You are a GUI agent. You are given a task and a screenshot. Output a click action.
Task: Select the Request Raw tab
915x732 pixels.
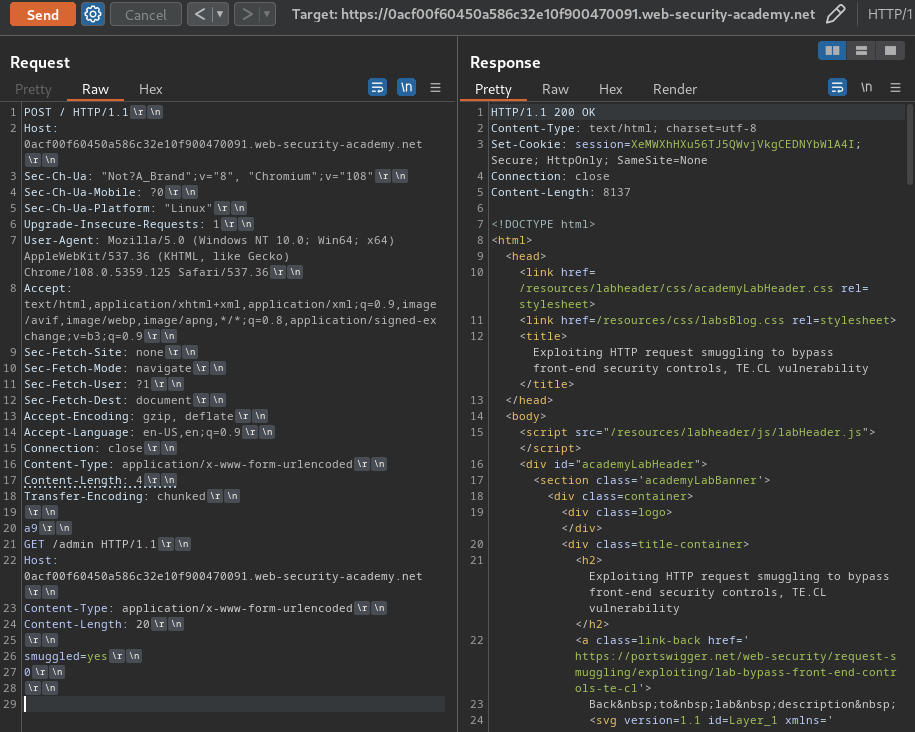[95, 89]
